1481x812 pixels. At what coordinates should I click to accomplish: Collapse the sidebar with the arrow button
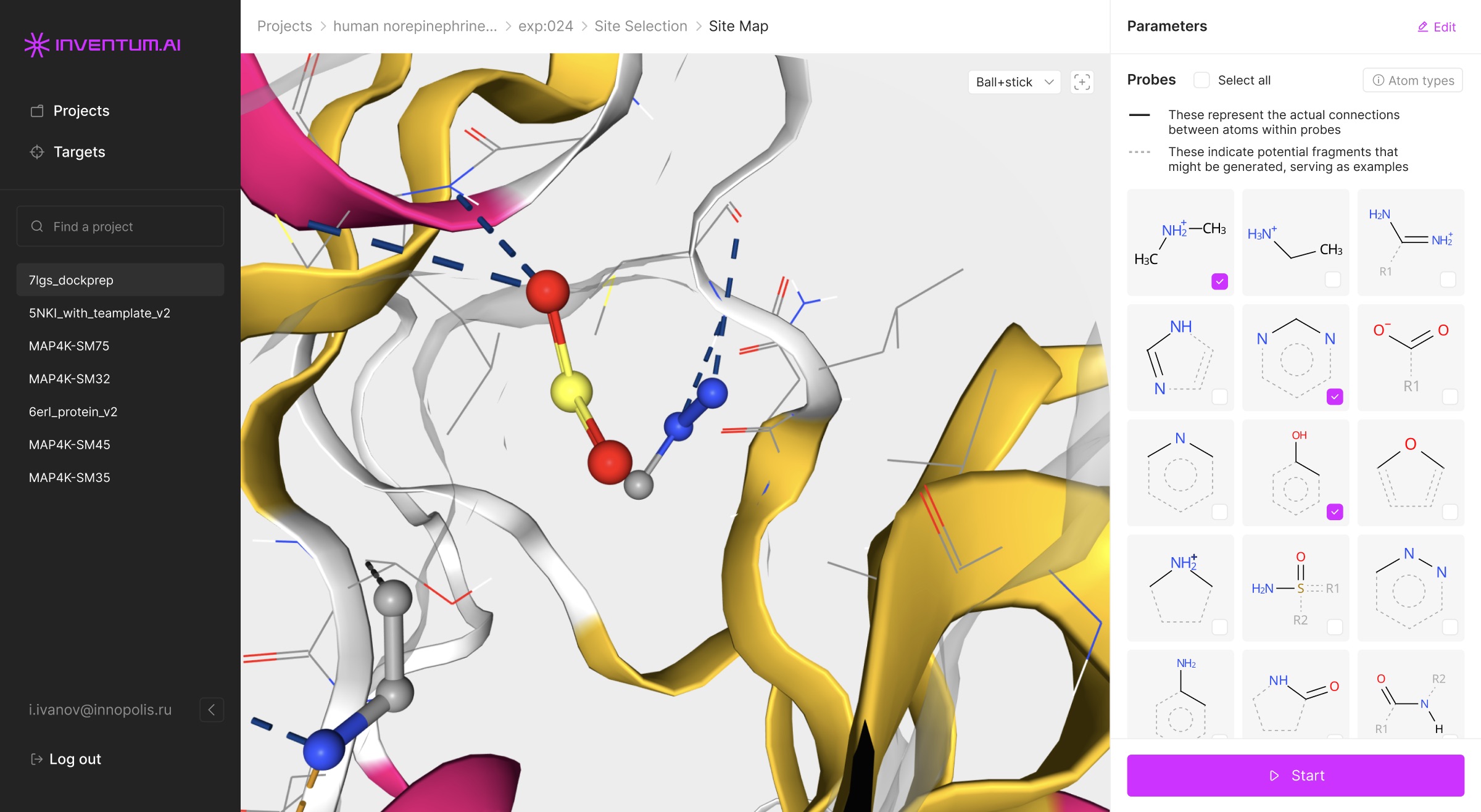[x=212, y=710]
